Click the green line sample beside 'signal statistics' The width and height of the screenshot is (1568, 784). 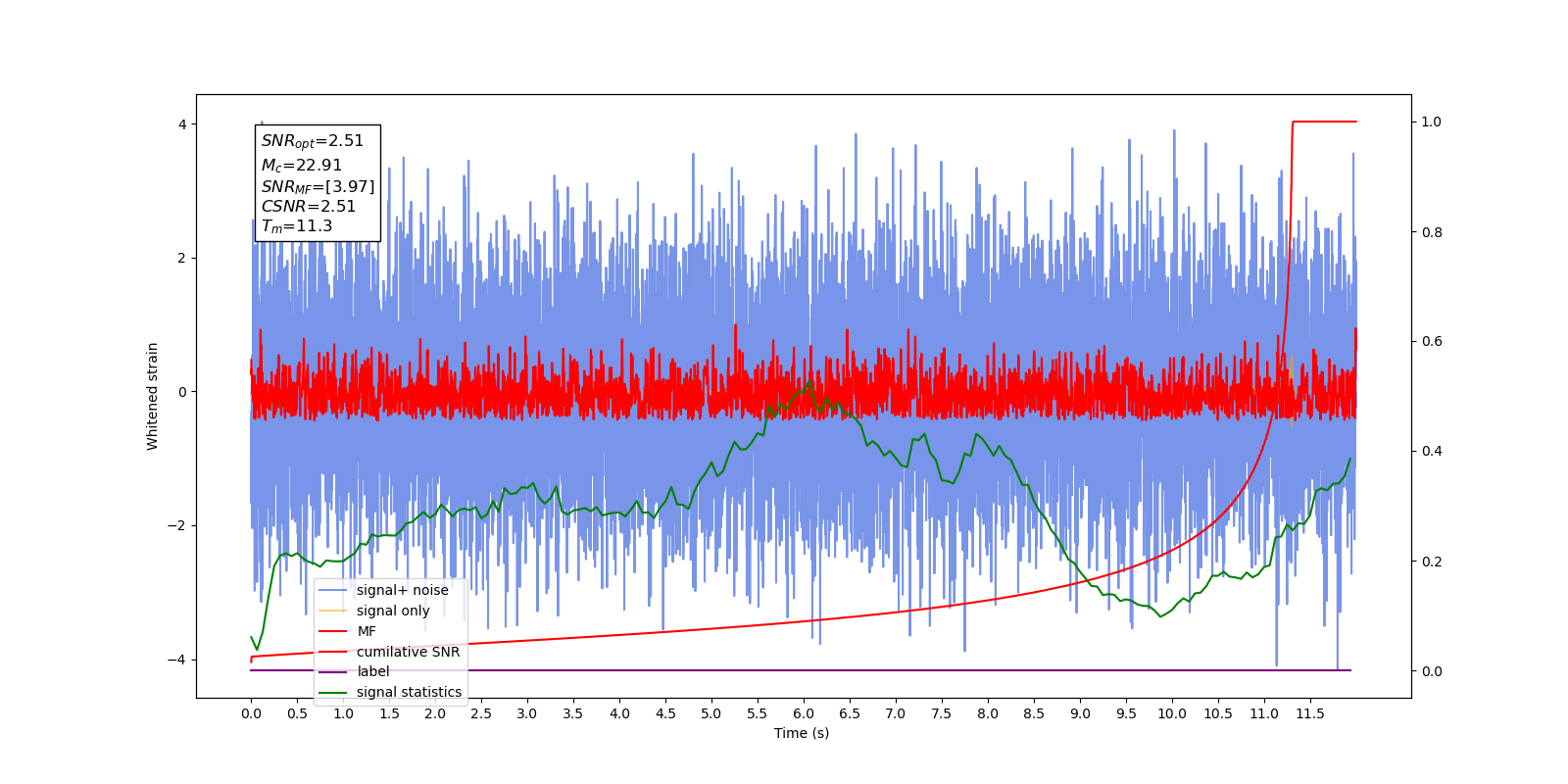(x=333, y=693)
